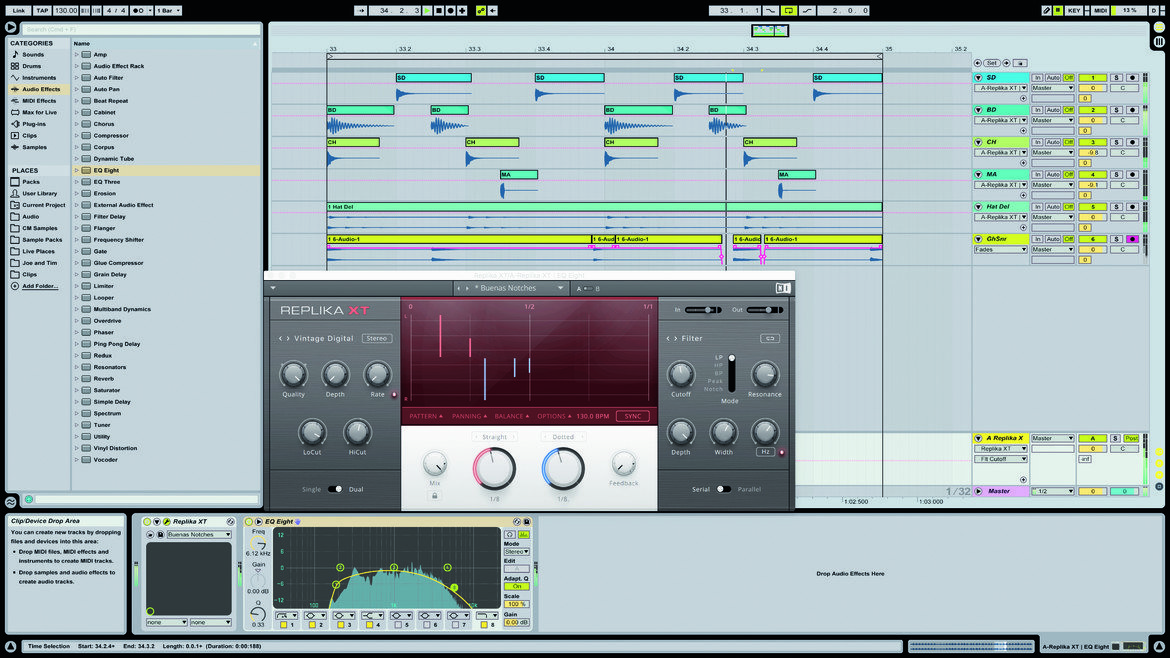Save the EQ Eight preset with disk icon

(527, 521)
